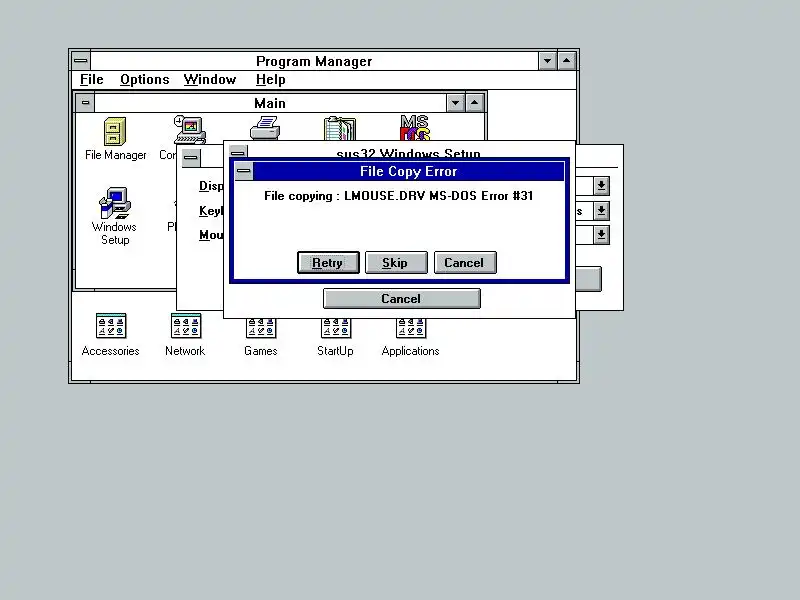Click Cancel inside File Copy Error dialog
This screenshot has width=800, height=600.
click(x=465, y=262)
